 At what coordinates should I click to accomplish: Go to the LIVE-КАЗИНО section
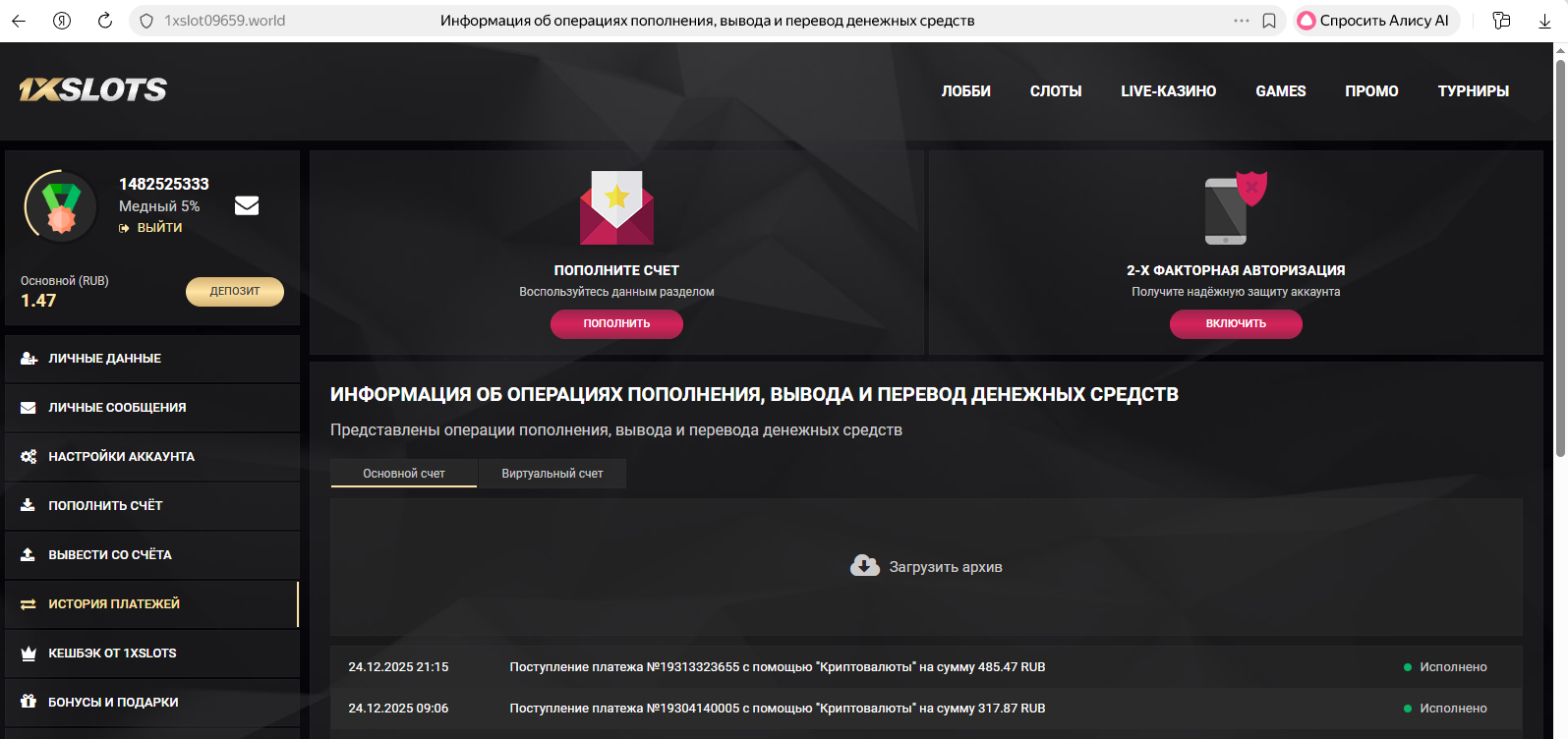pos(1169,91)
